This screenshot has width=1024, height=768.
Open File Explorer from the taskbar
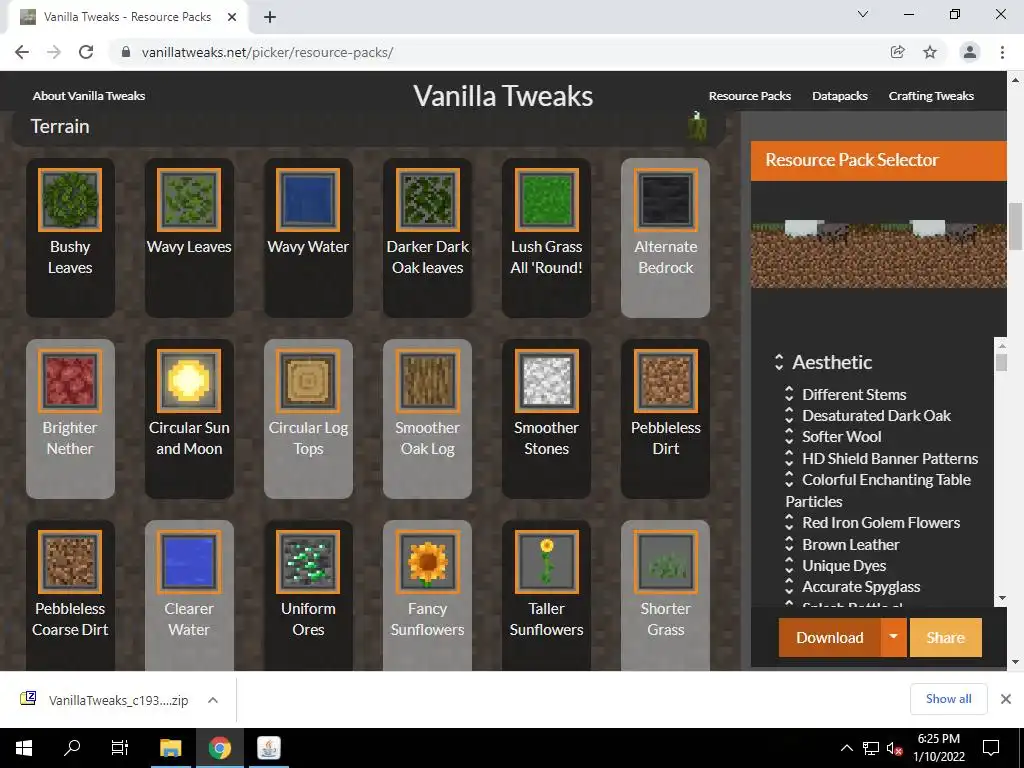[x=170, y=748]
